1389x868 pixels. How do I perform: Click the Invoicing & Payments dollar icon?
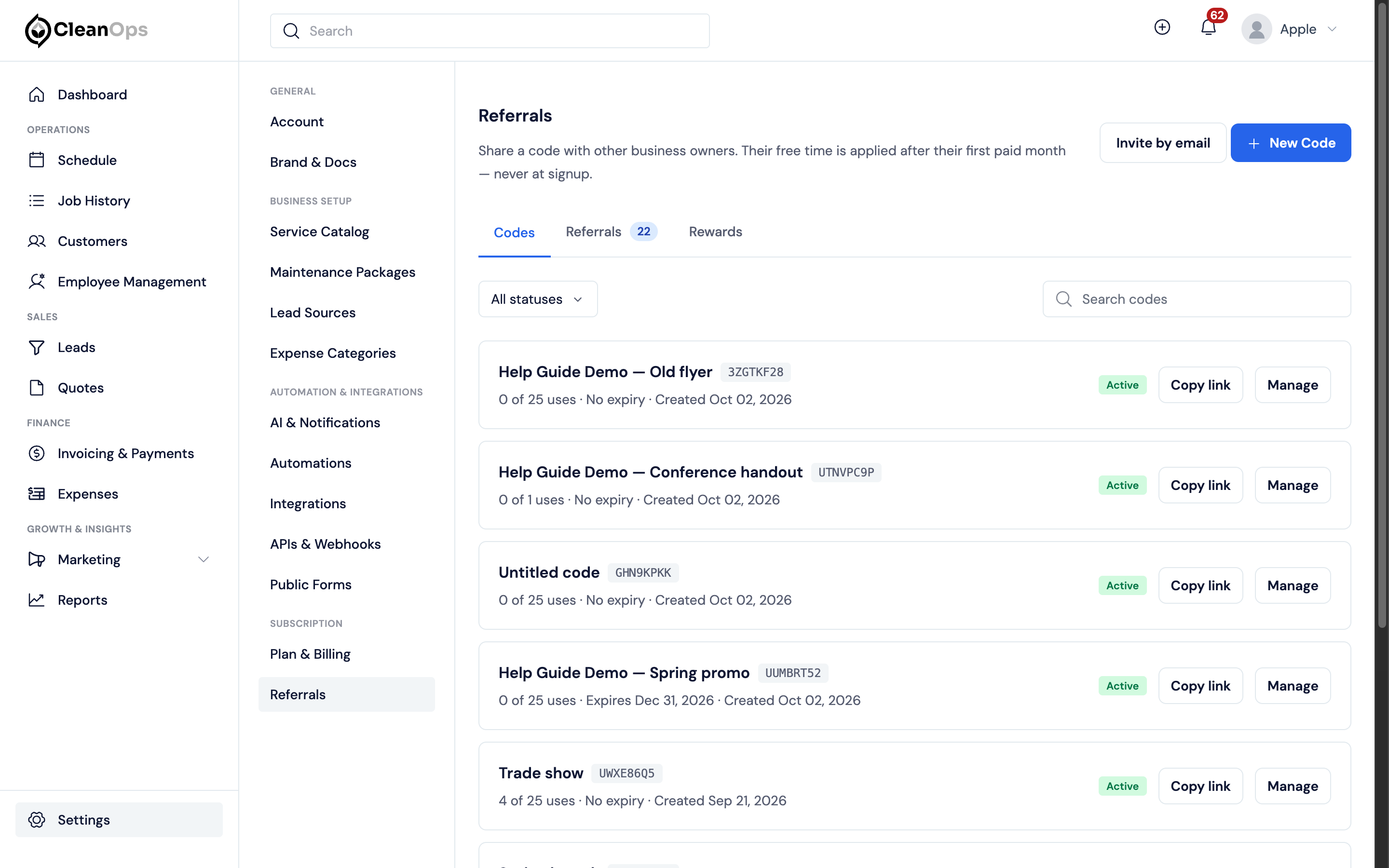(37, 453)
